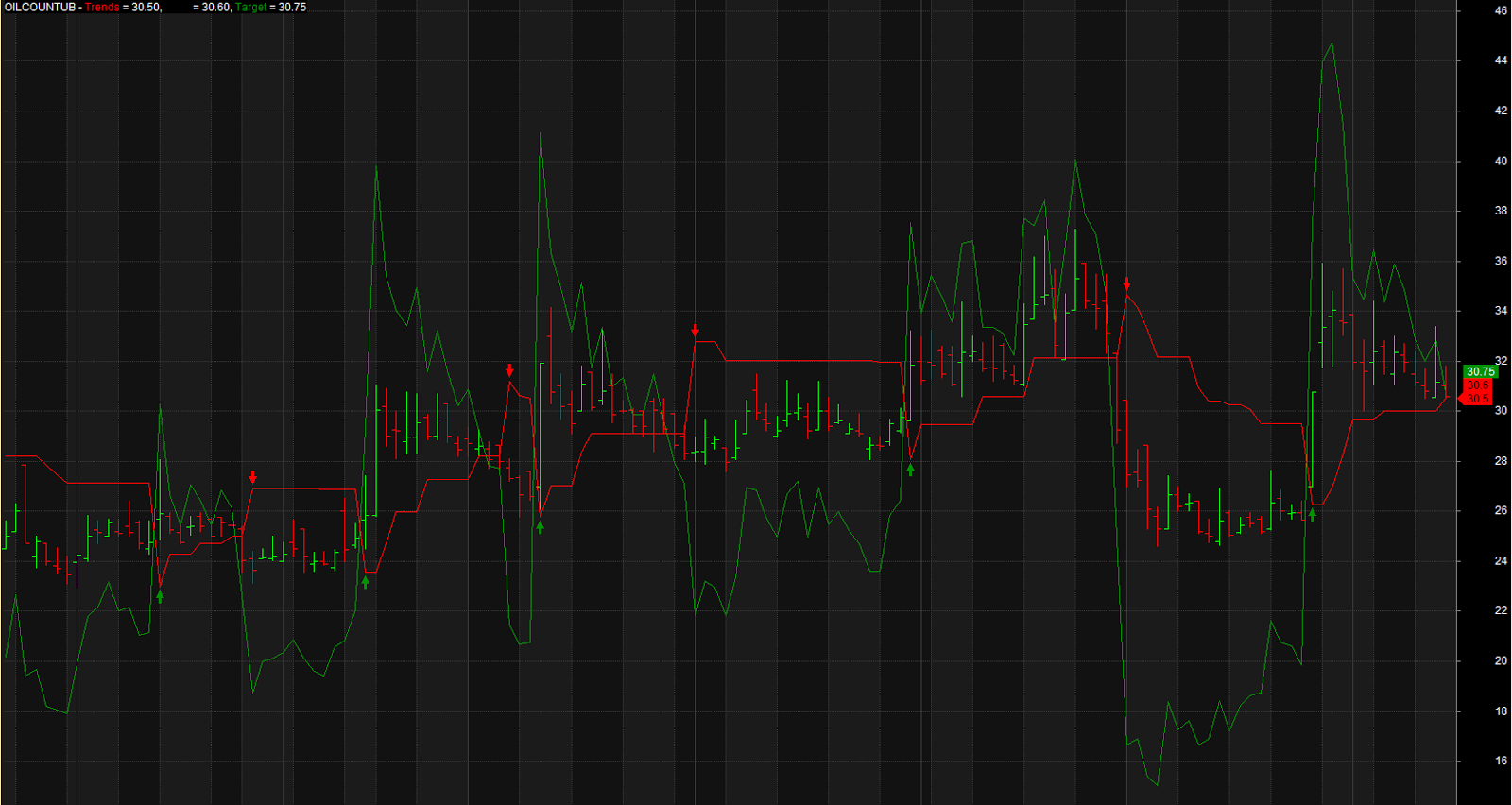
Task: Click the = 30.60 value in header
Action: tap(212, 7)
